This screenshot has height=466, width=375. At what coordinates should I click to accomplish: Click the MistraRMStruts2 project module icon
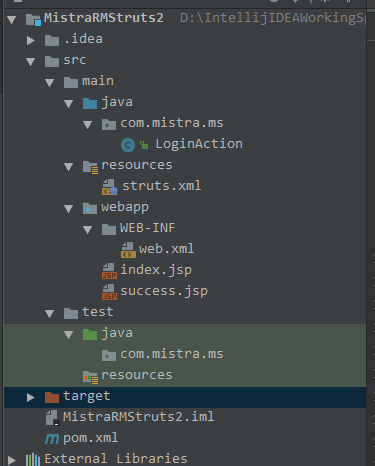[x=33, y=19]
